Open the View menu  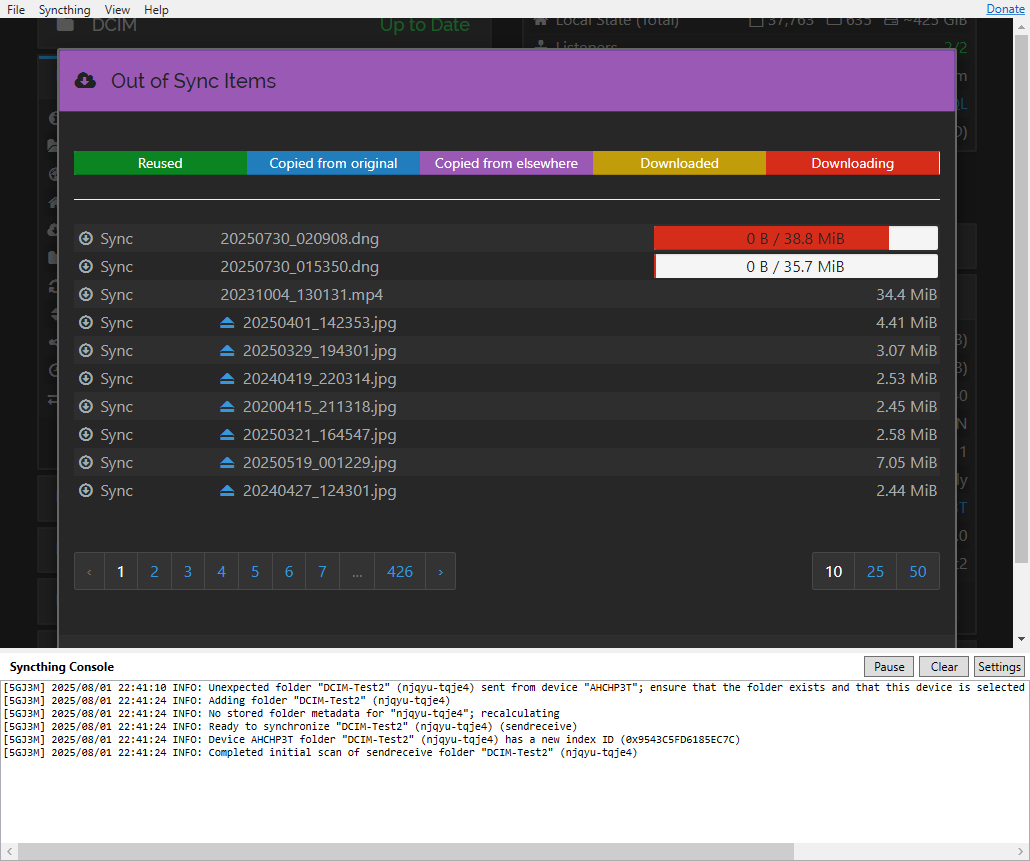coord(117,9)
